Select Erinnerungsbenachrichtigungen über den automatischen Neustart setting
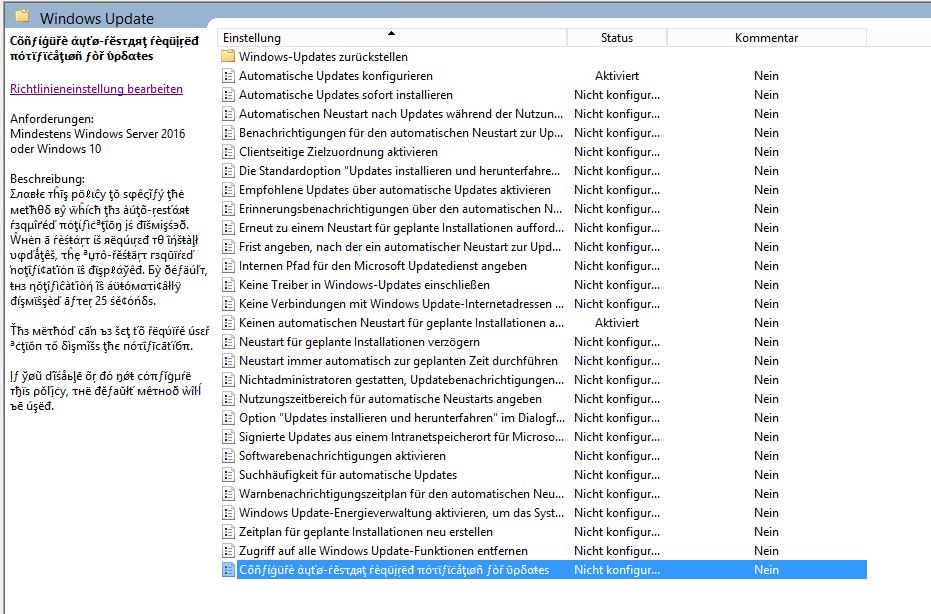 [x=400, y=209]
